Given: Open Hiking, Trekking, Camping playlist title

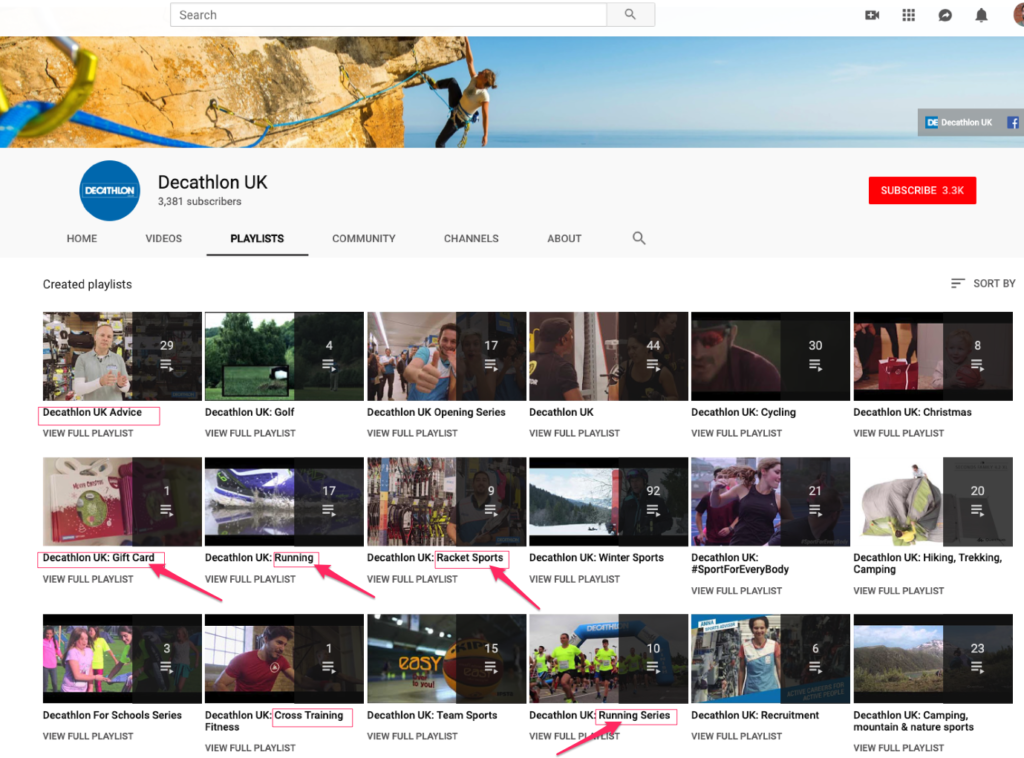Looking at the screenshot, I should pos(927,563).
